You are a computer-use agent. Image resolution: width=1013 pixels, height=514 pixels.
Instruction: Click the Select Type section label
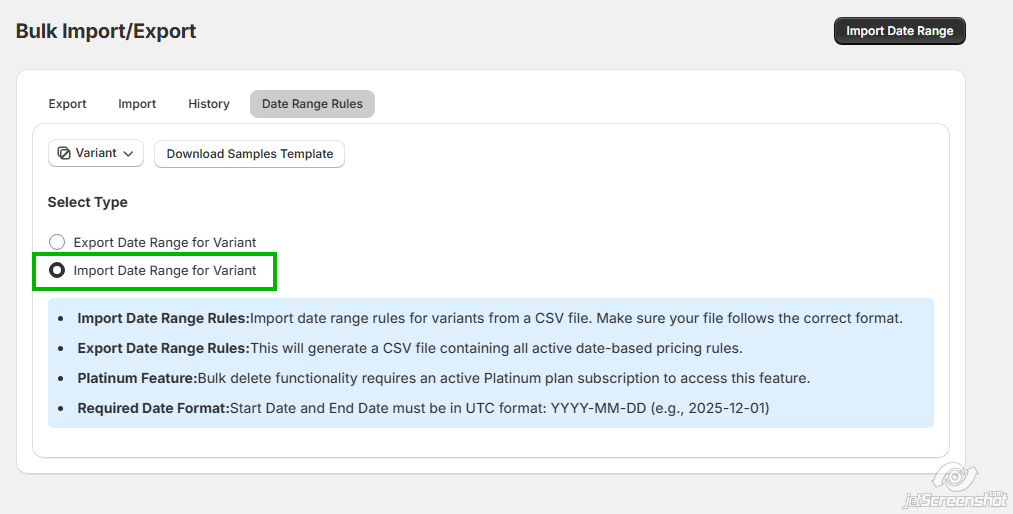88,202
